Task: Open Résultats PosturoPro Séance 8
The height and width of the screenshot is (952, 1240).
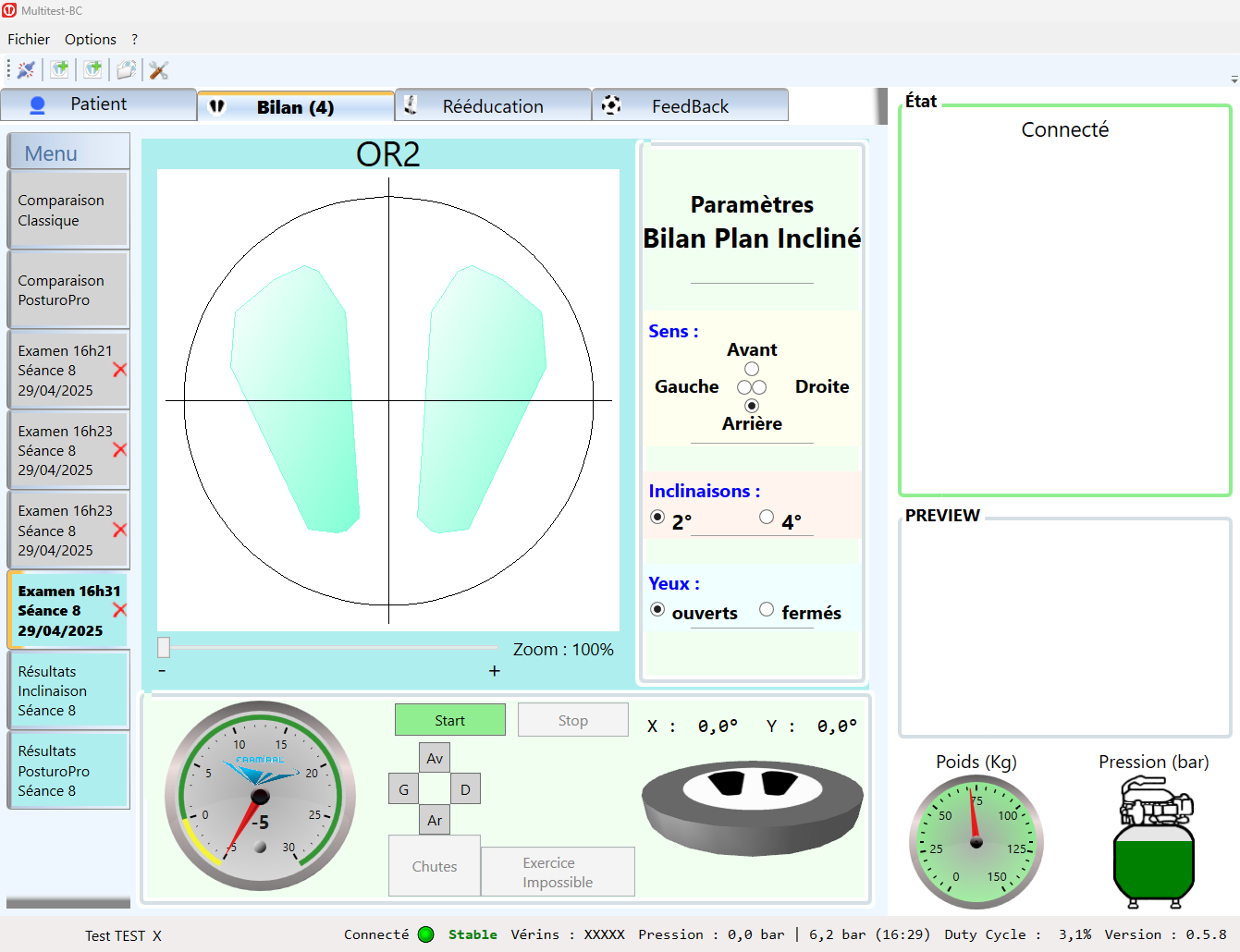Action: (68, 771)
